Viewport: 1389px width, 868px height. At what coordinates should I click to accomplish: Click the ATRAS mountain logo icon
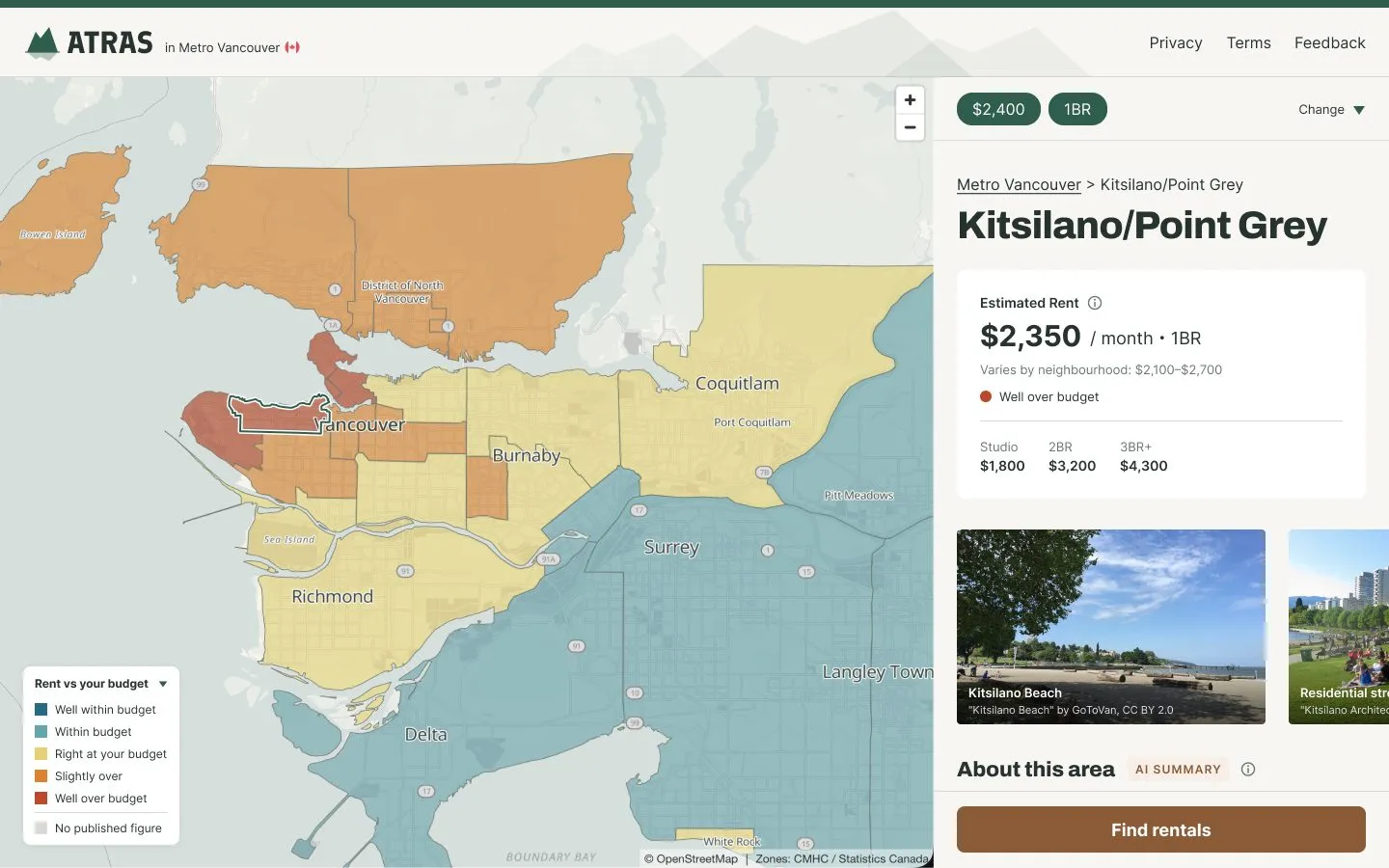pyautogui.click(x=42, y=43)
